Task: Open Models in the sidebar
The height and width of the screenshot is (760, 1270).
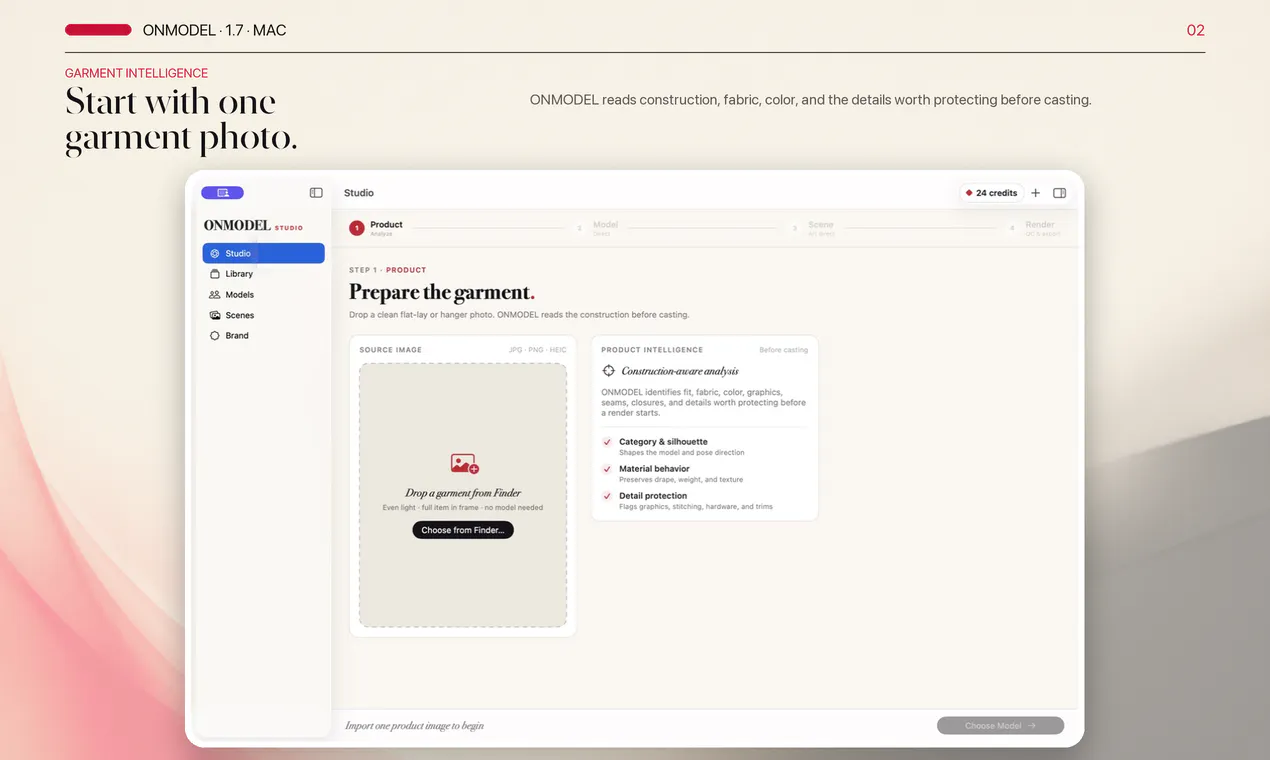Action: pyautogui.click(x=263, y=295)
